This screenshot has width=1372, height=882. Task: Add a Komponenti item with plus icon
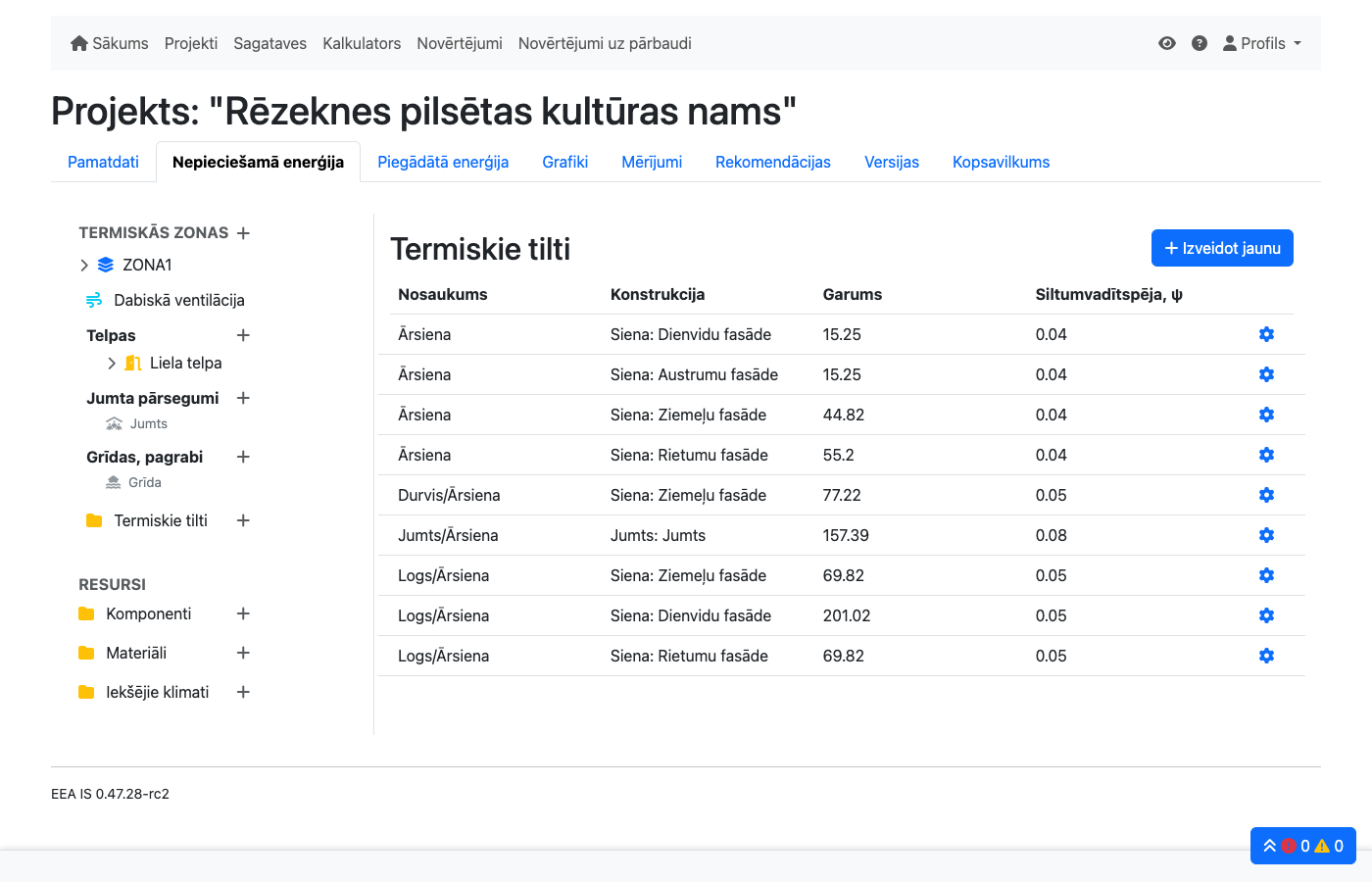(x=244, y=613)
